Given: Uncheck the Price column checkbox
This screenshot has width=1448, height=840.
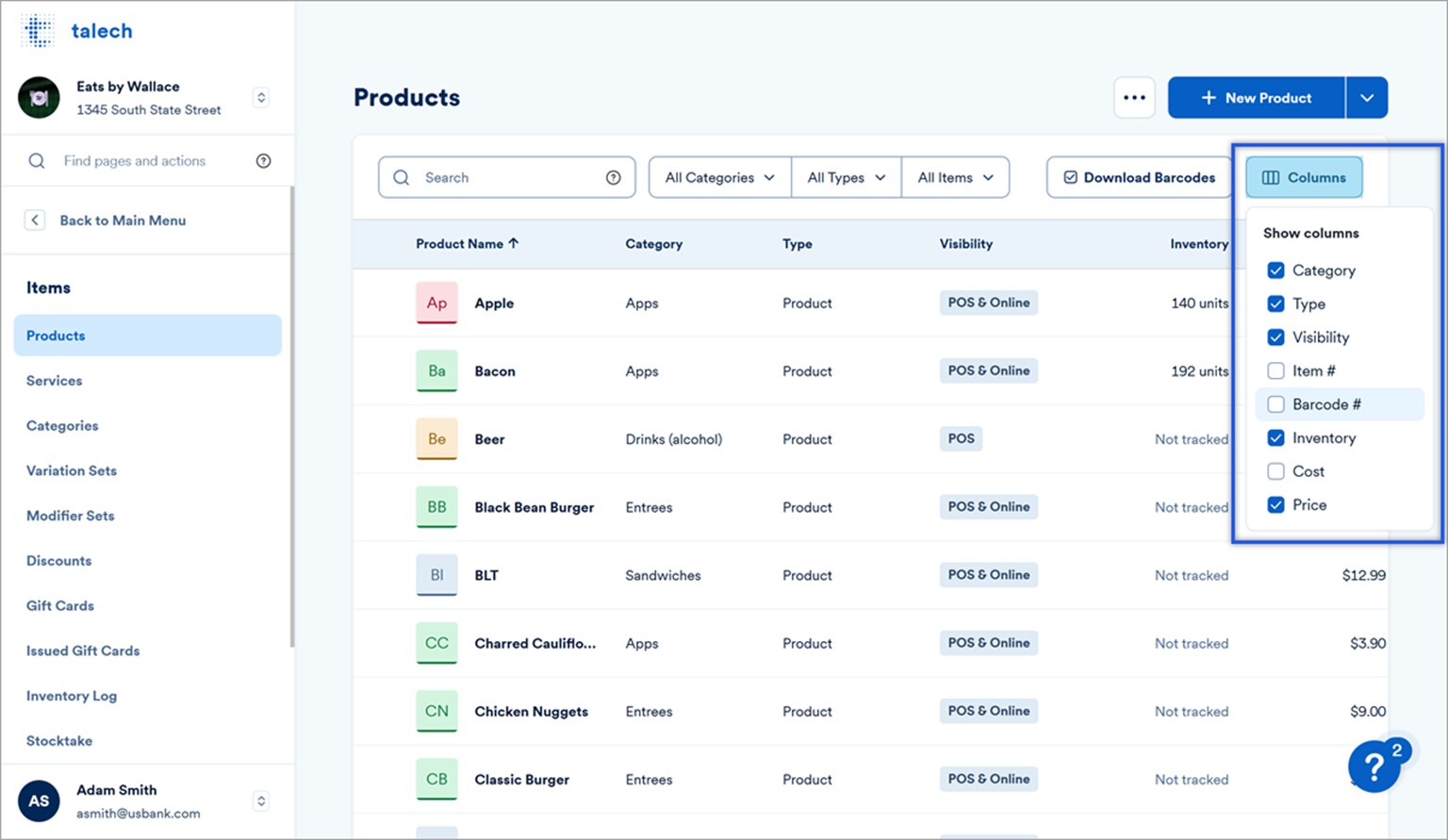Looking at the screenshot, I should [1275, 504].
